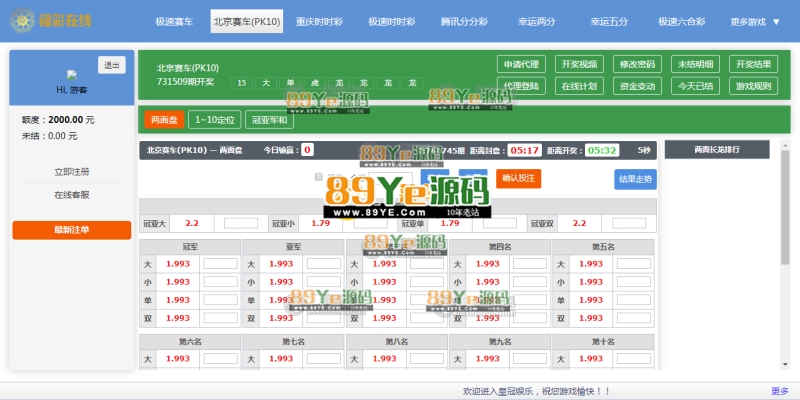Screen dimensions: 800x400
Task: View 开奖结果
Action: pos(754,64)
